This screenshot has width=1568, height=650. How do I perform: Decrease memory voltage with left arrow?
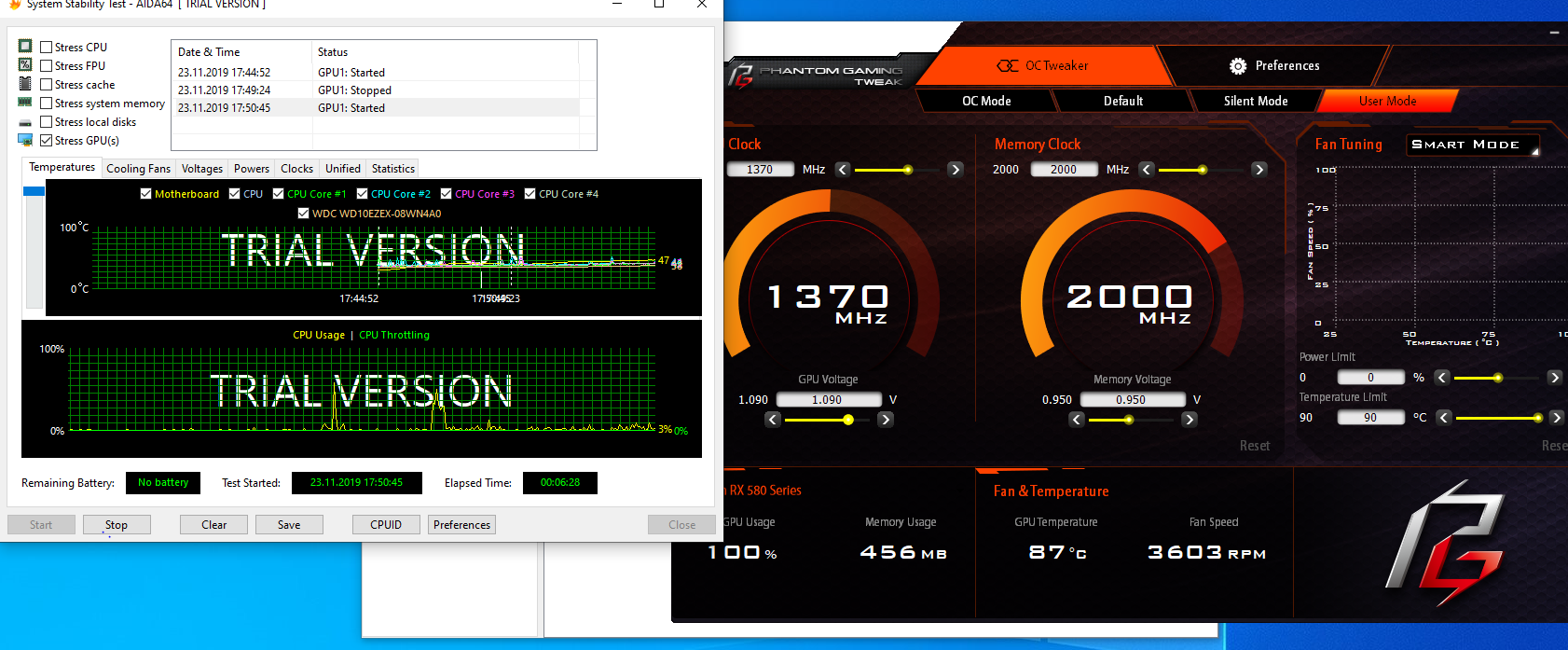click(1077, 420)
